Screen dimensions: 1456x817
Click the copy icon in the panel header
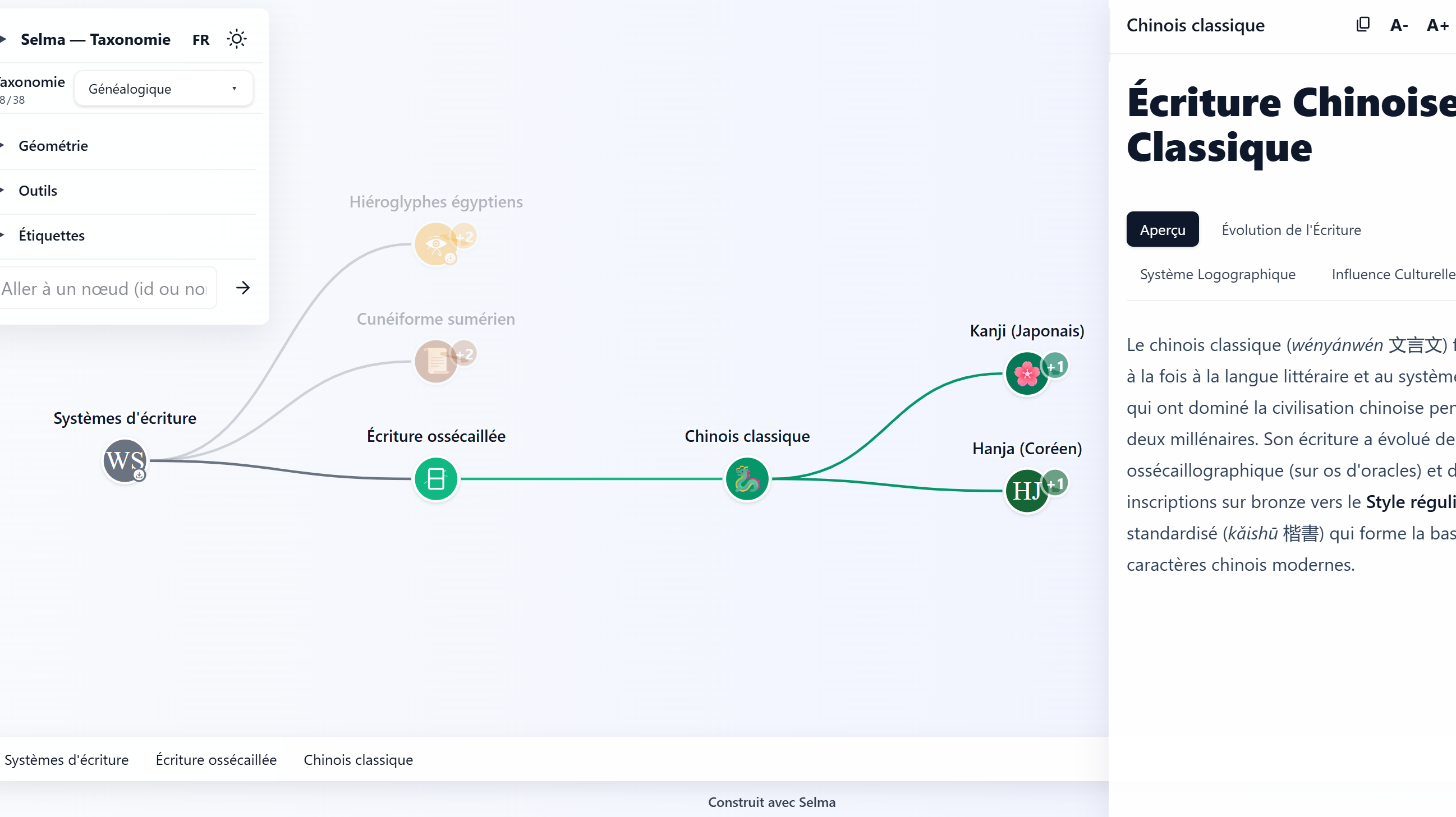click(x=1363, y=25)
